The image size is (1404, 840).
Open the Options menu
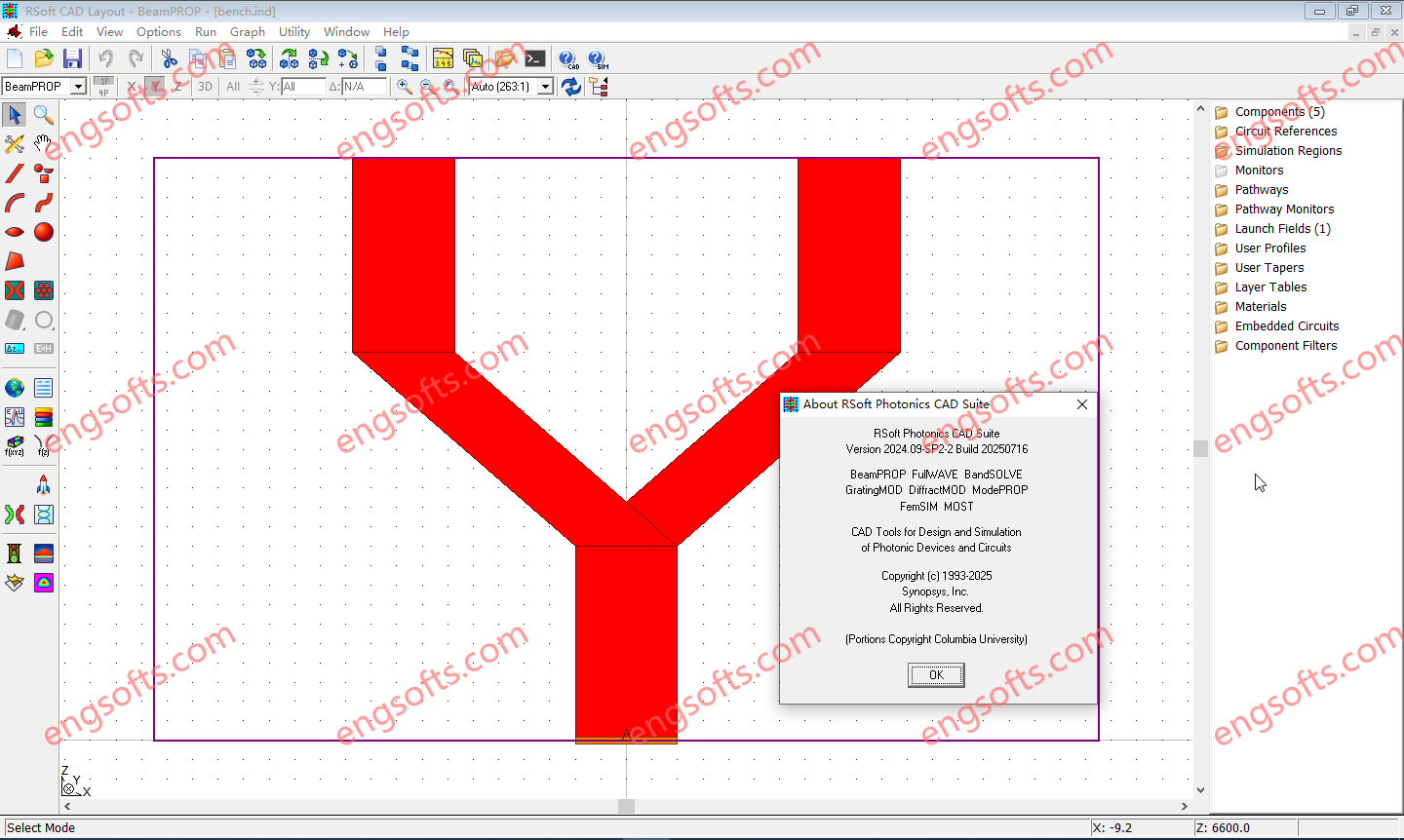click(159, 32)
